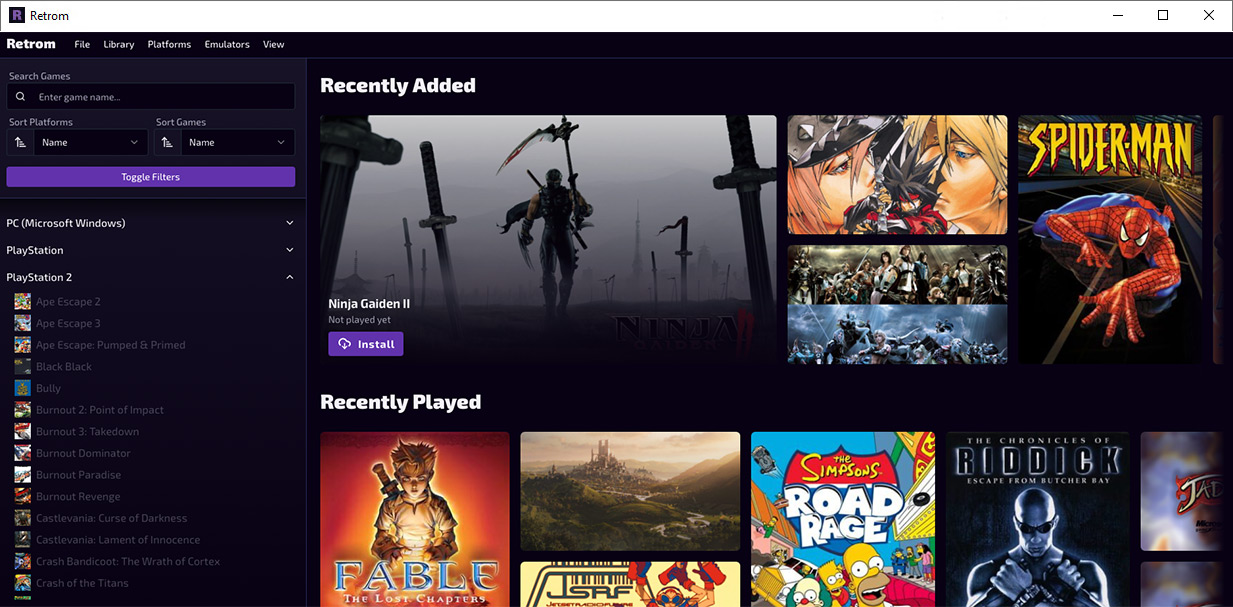The image size is (1233, 607).
Task: Maximize the Retrom window
Action: click(1163, 15)
